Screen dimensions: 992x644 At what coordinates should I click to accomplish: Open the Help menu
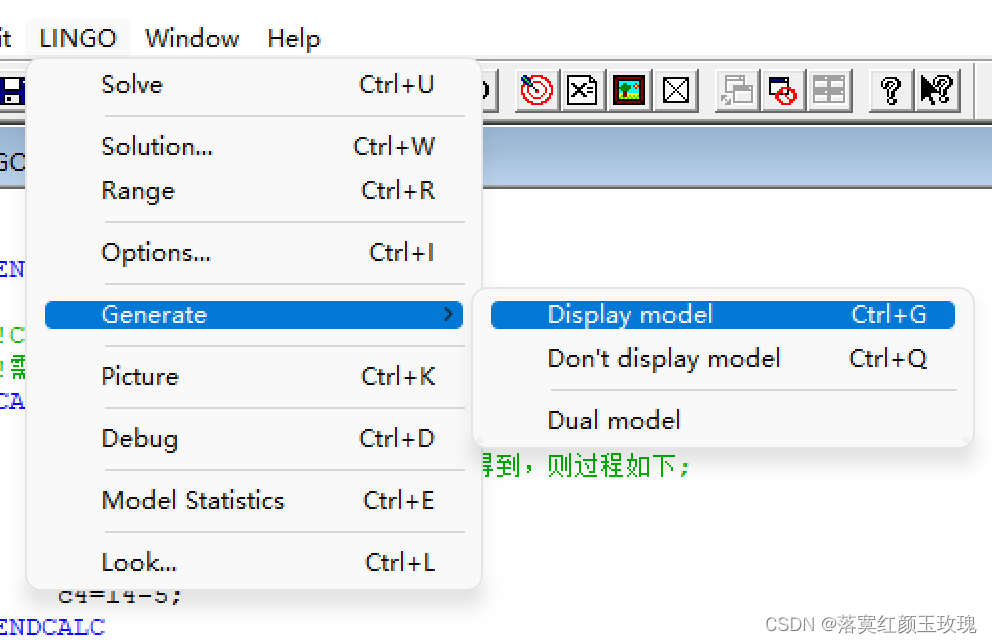294,38
